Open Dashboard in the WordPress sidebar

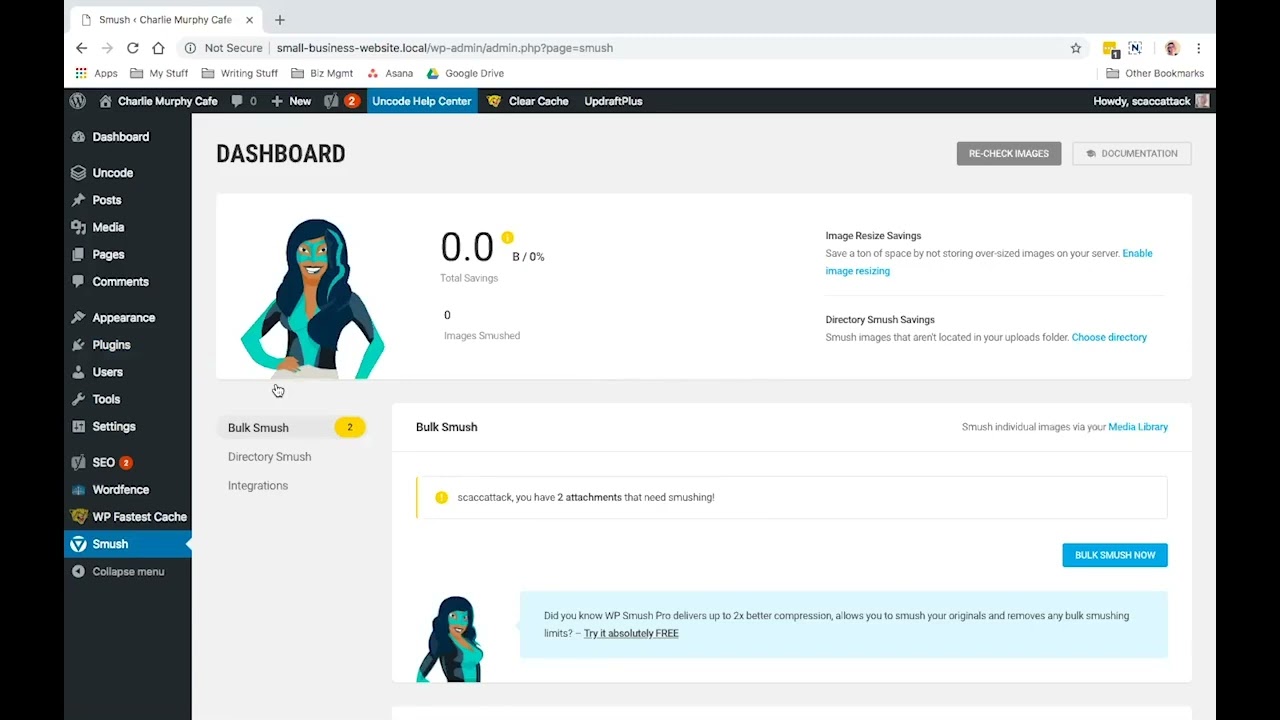tap(127, 137)
